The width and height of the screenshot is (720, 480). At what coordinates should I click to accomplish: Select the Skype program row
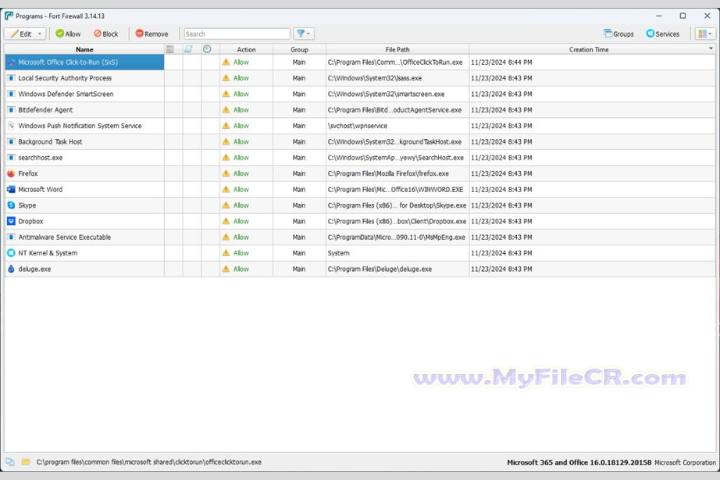(360, 205)
